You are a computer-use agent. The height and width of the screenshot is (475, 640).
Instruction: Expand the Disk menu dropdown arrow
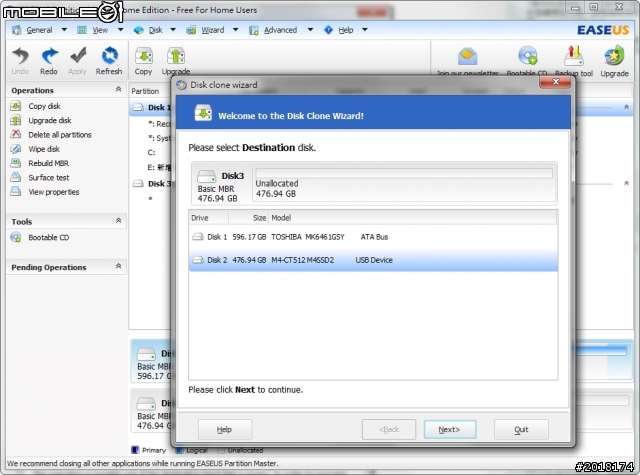[173, 30]
